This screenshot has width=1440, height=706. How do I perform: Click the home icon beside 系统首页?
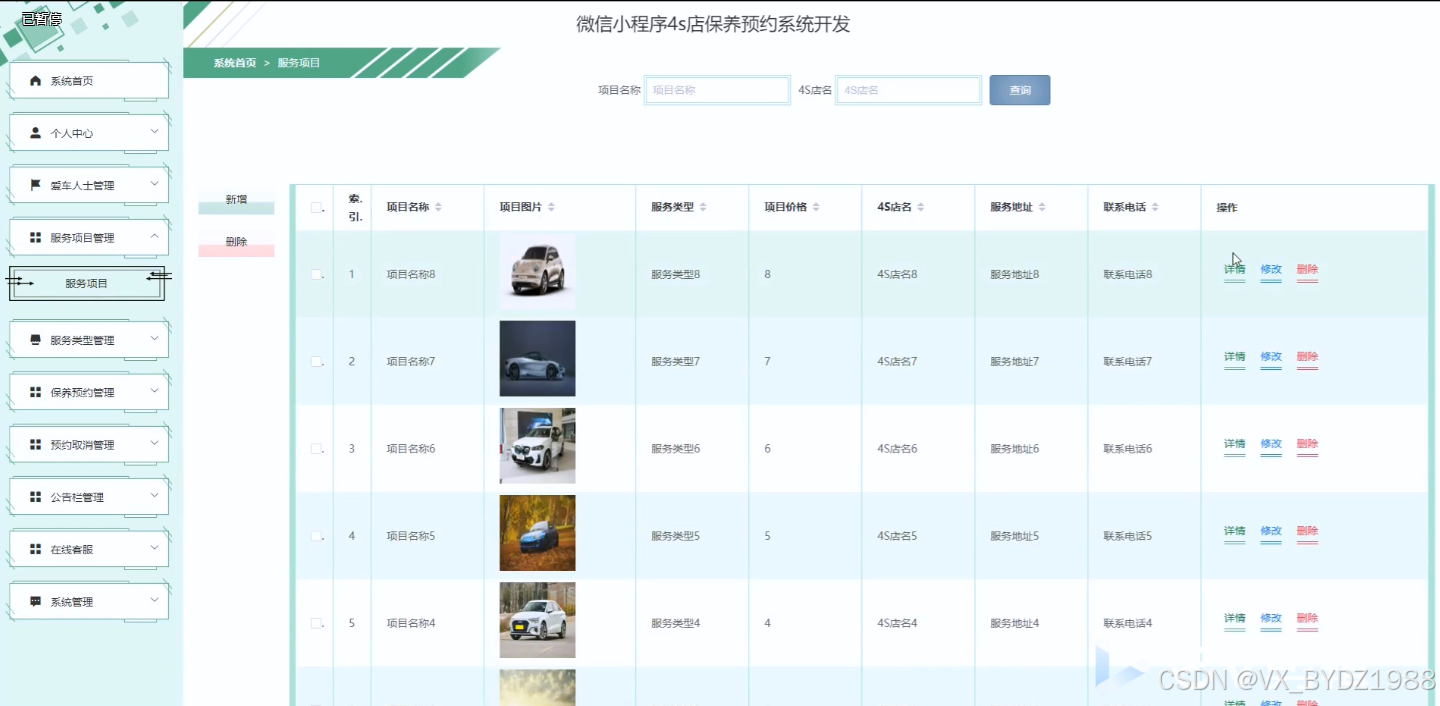click(36, 81)
